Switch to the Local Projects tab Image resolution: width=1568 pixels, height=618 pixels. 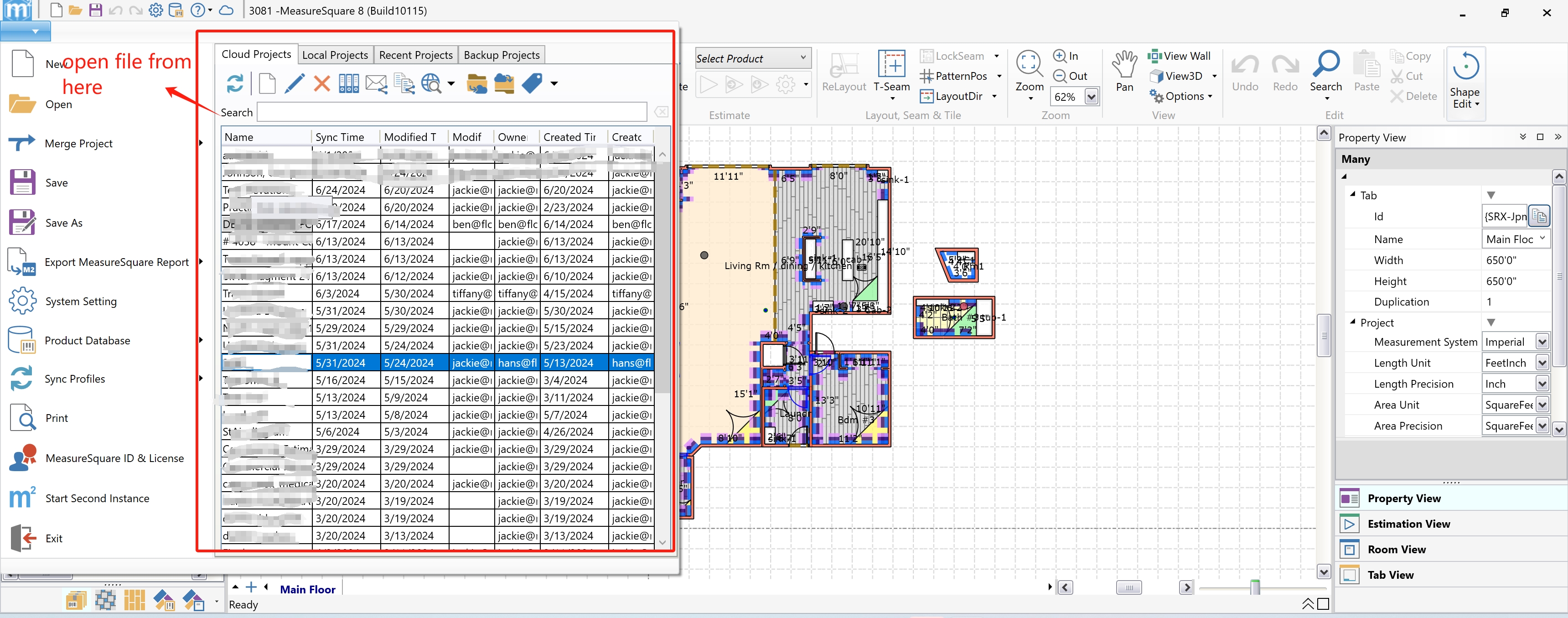(335, 55)
